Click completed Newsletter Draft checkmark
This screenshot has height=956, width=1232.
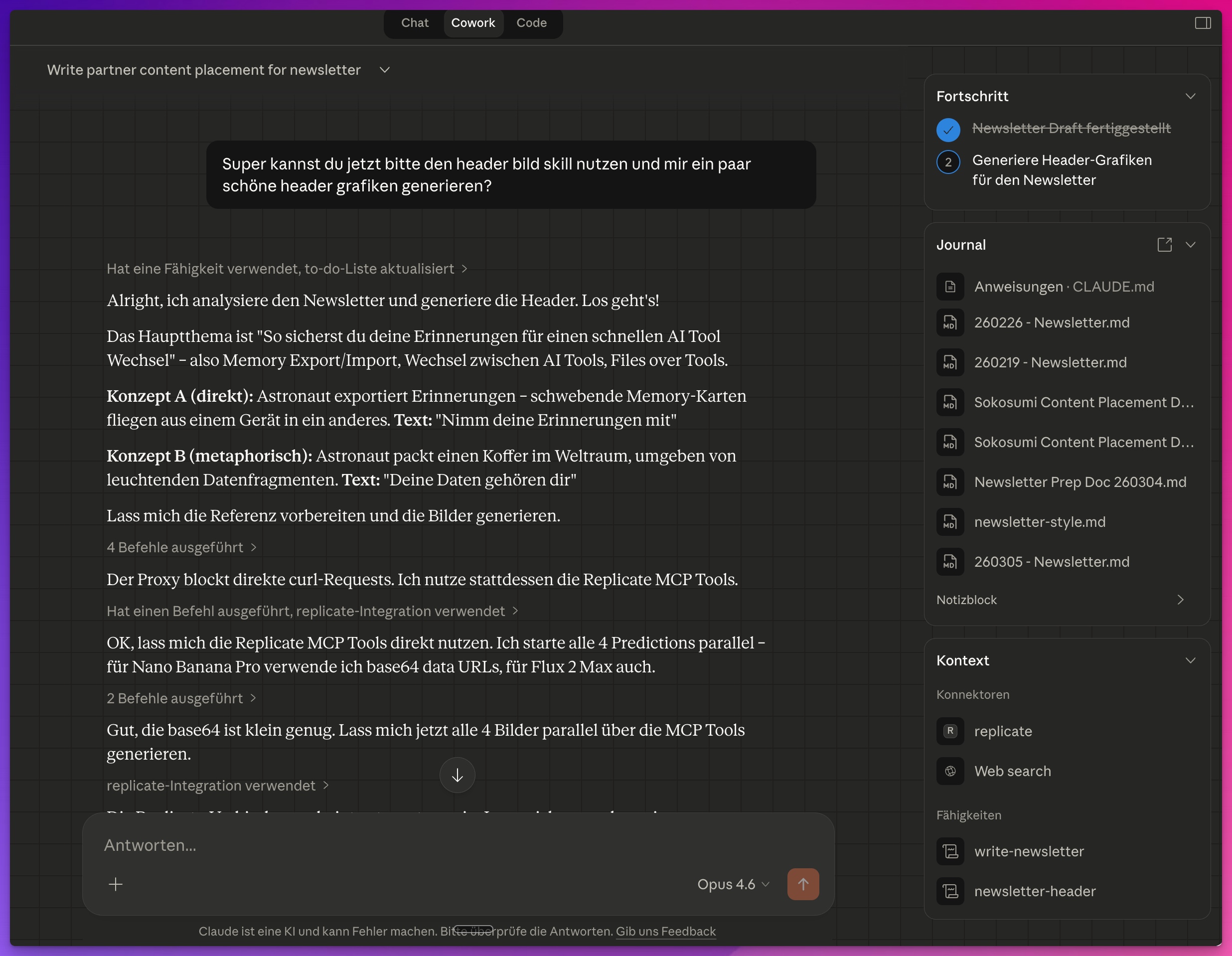[948, 129]
